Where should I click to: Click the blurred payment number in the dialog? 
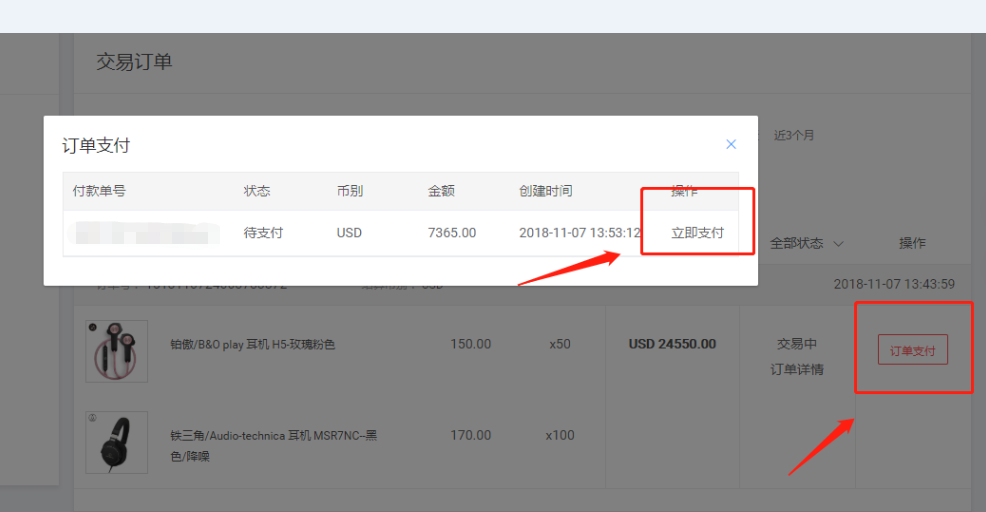pyautogui.click(x=147, y=233)
